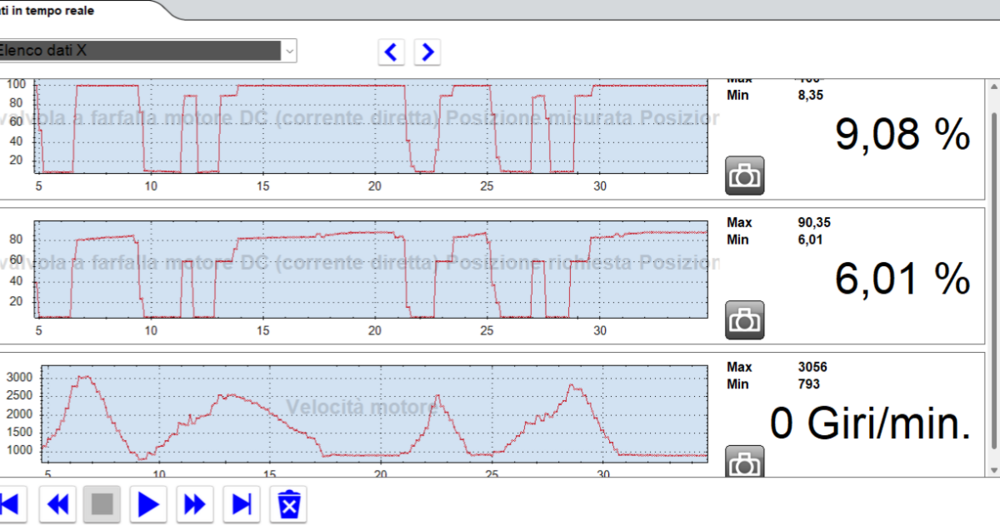Click the Velocità motore RPM graph
This screenshot has height=530, width=1000.
370,412
